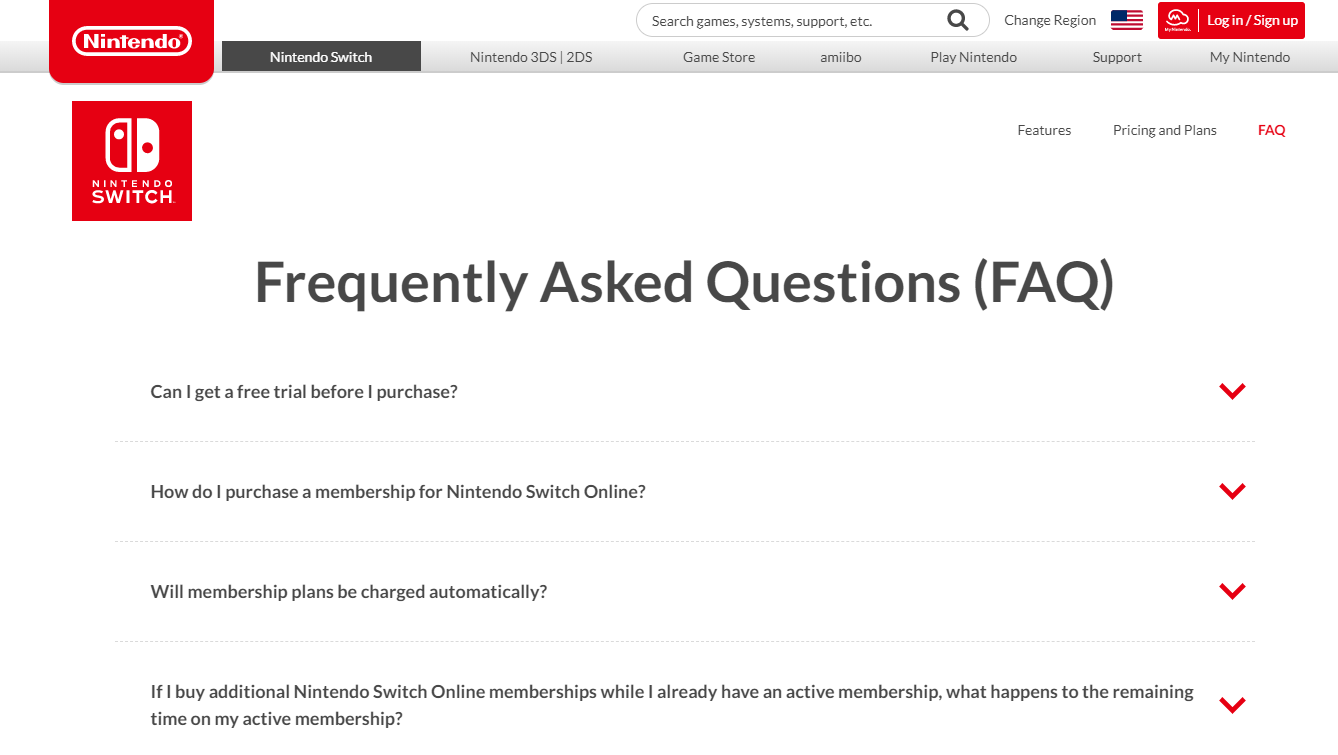Open the Nintendo Switch nav tab

321,57
